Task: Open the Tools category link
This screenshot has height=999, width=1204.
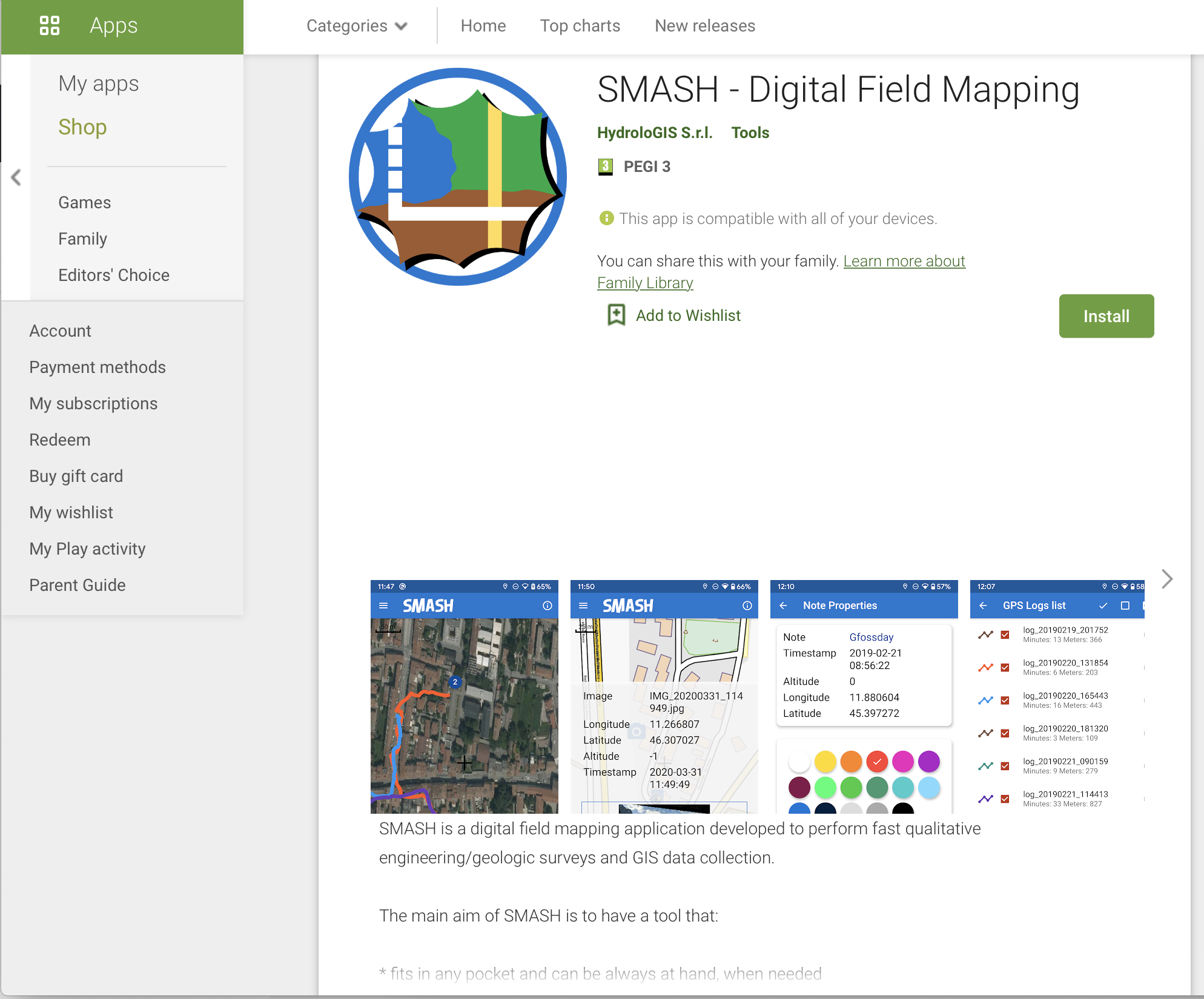Action: [750, 133]
